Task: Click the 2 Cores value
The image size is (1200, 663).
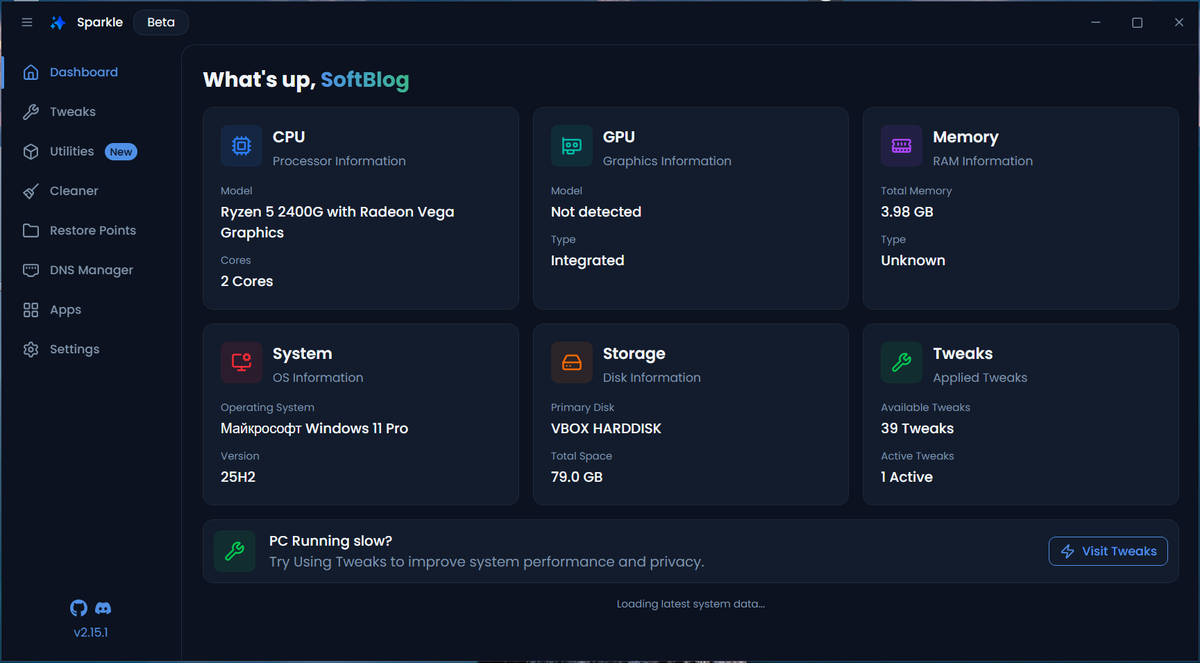Action: 247,281
